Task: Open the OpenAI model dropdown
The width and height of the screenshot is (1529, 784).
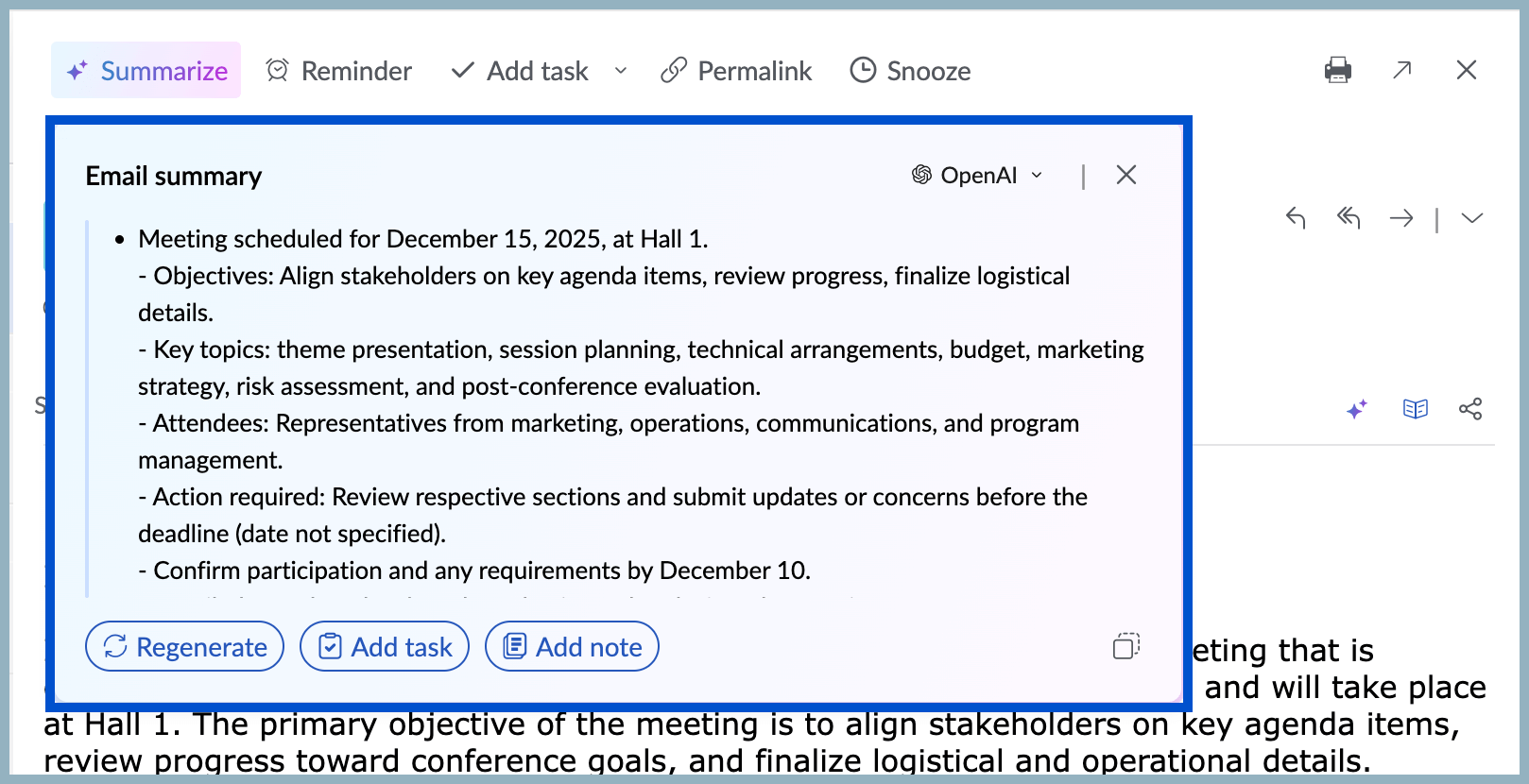Action: coord(978,176)
